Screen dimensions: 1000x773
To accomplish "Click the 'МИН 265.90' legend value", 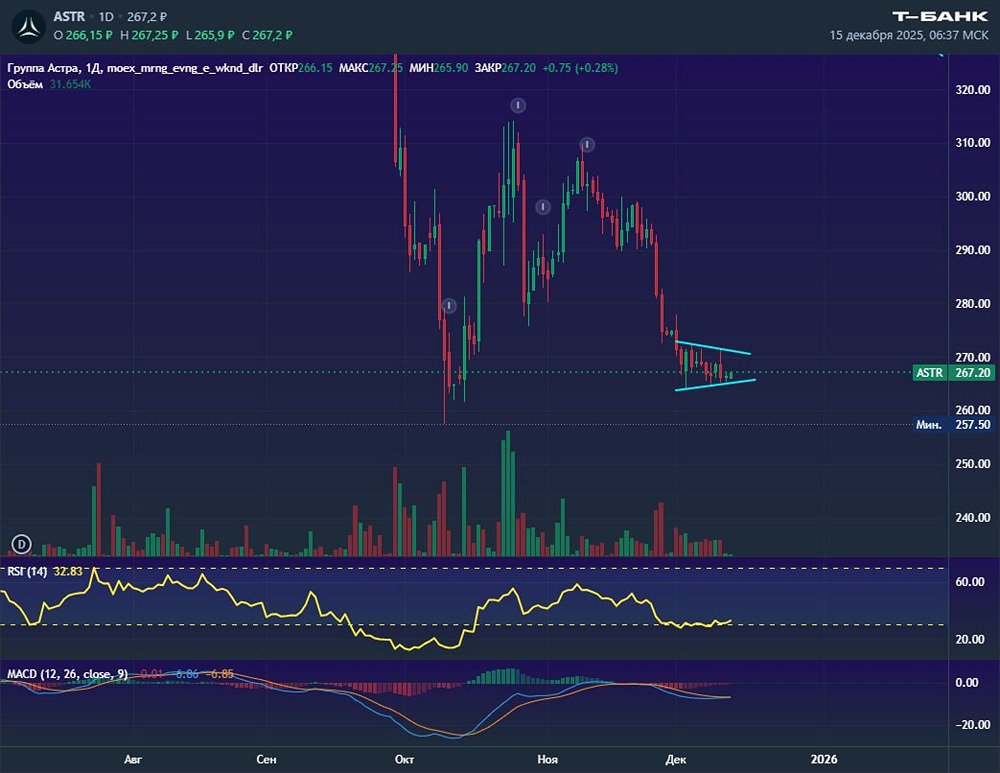I will click(x=439, y=68).
